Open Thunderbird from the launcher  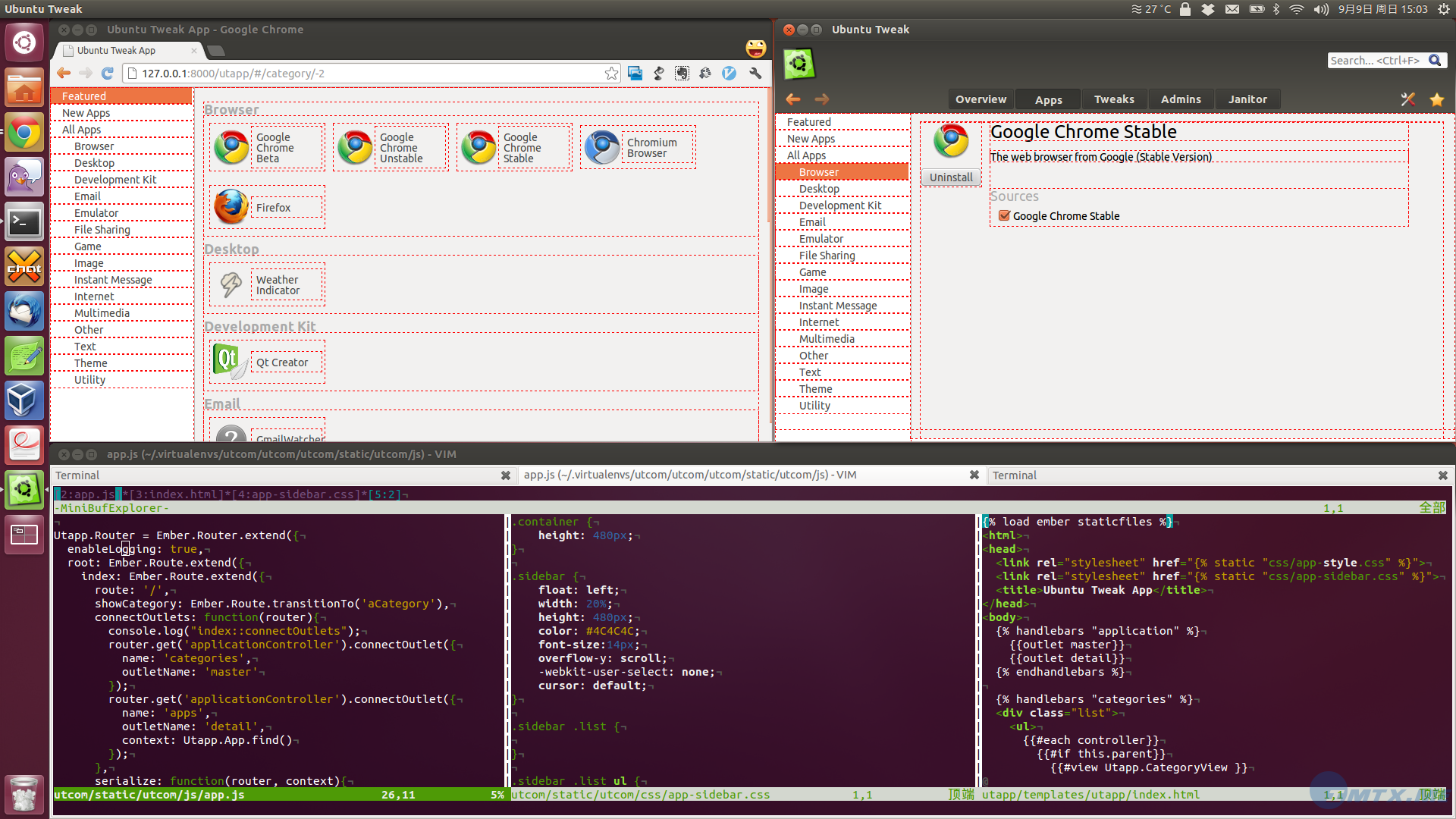(x=24, y=312)
